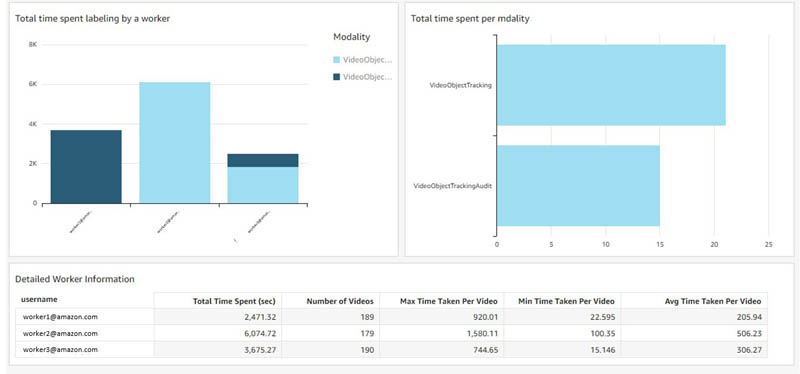This screenshot has height=374, width=800.
Task: Select the solid dark blue worker bar
Action: click(x=86, y=167)
